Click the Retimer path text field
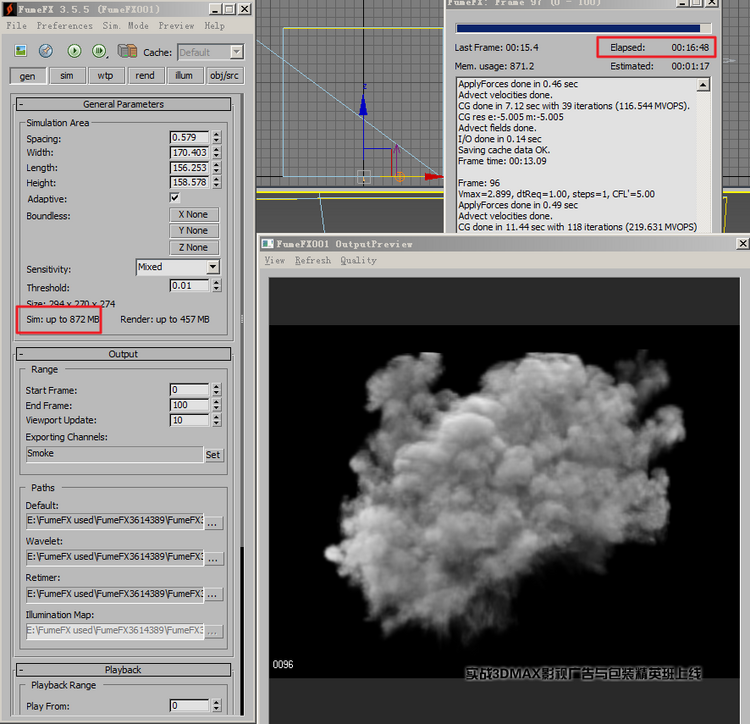750x724 pixels. click(x=115, y=594)
